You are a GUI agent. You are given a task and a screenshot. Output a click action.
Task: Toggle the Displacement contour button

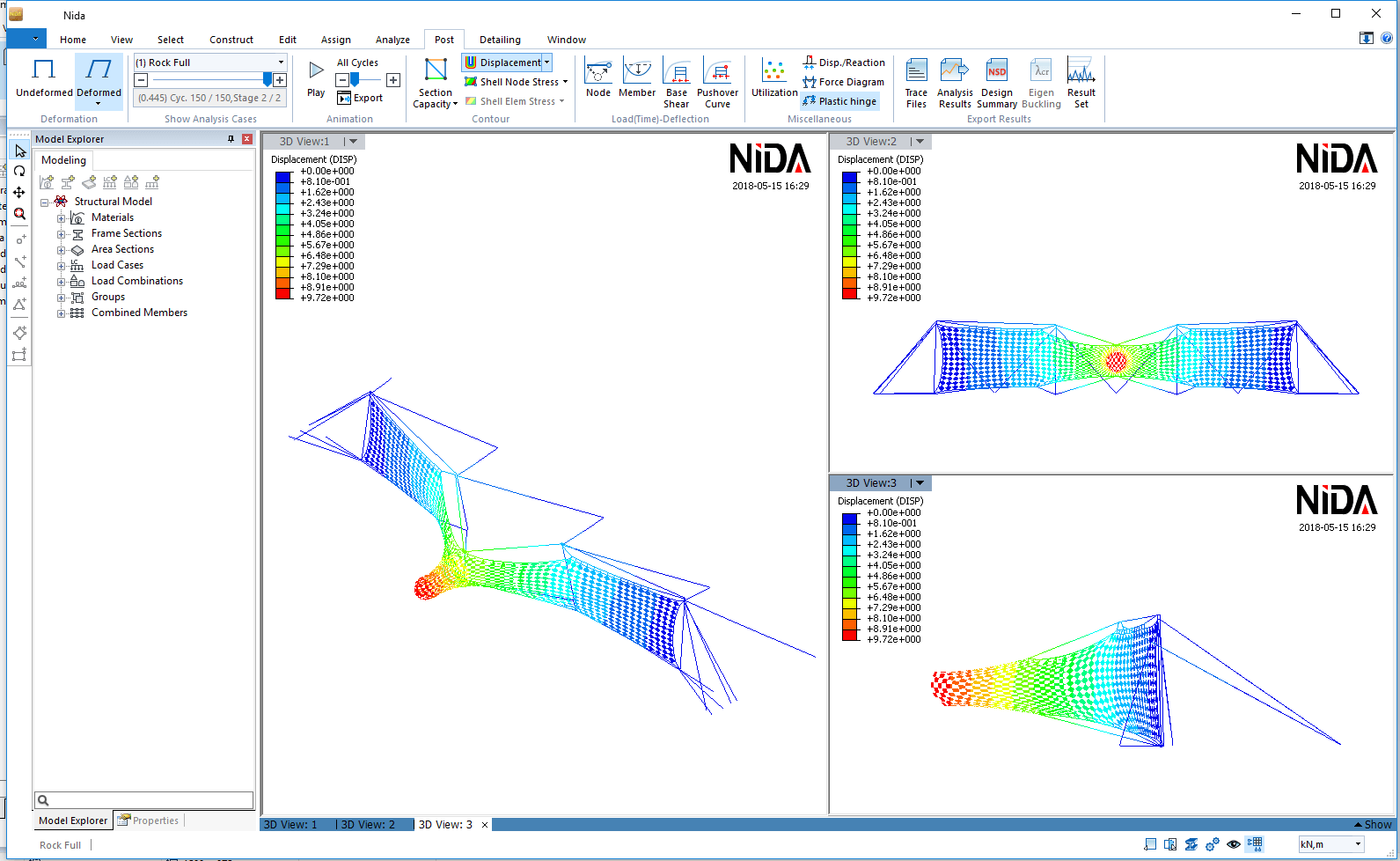(502, 63)
